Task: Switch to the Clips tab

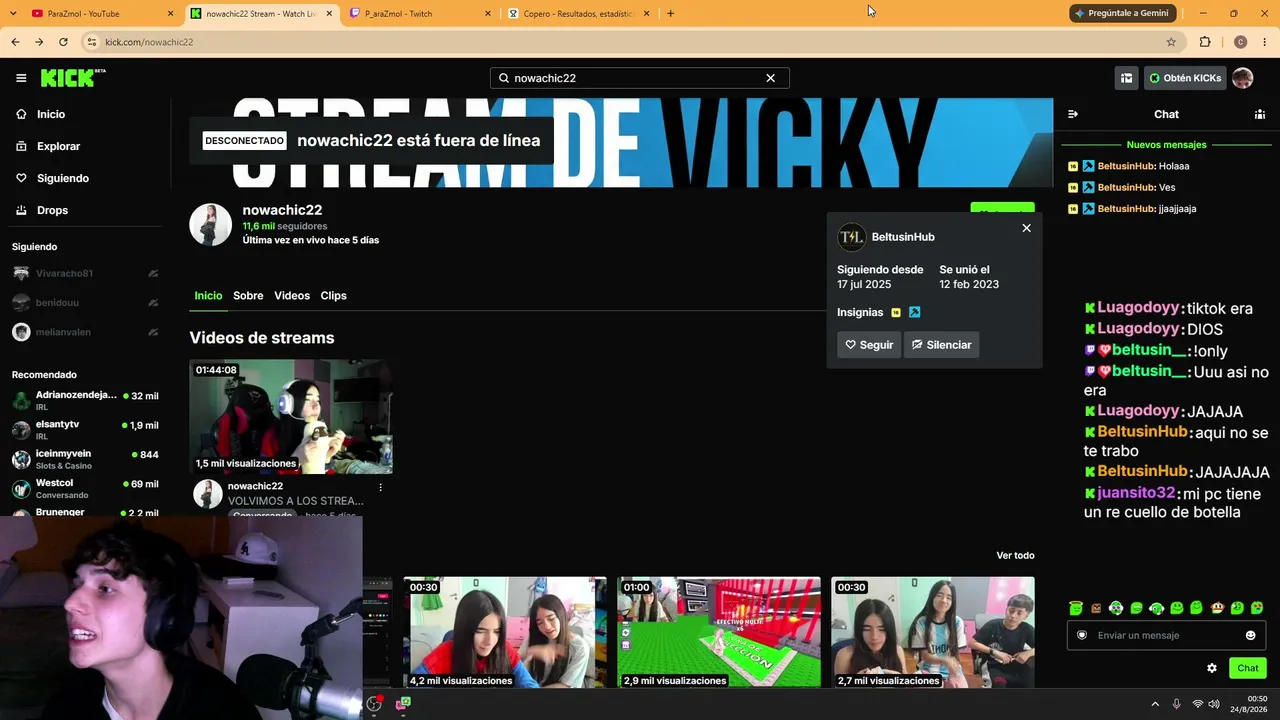Action: pyautogui.click(x=334, y=296)
